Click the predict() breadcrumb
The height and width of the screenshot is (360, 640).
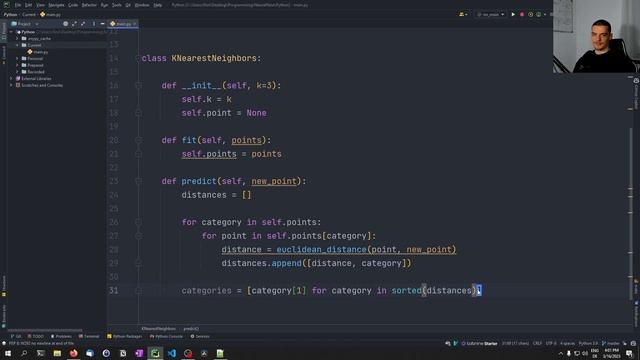coord(191,329)
